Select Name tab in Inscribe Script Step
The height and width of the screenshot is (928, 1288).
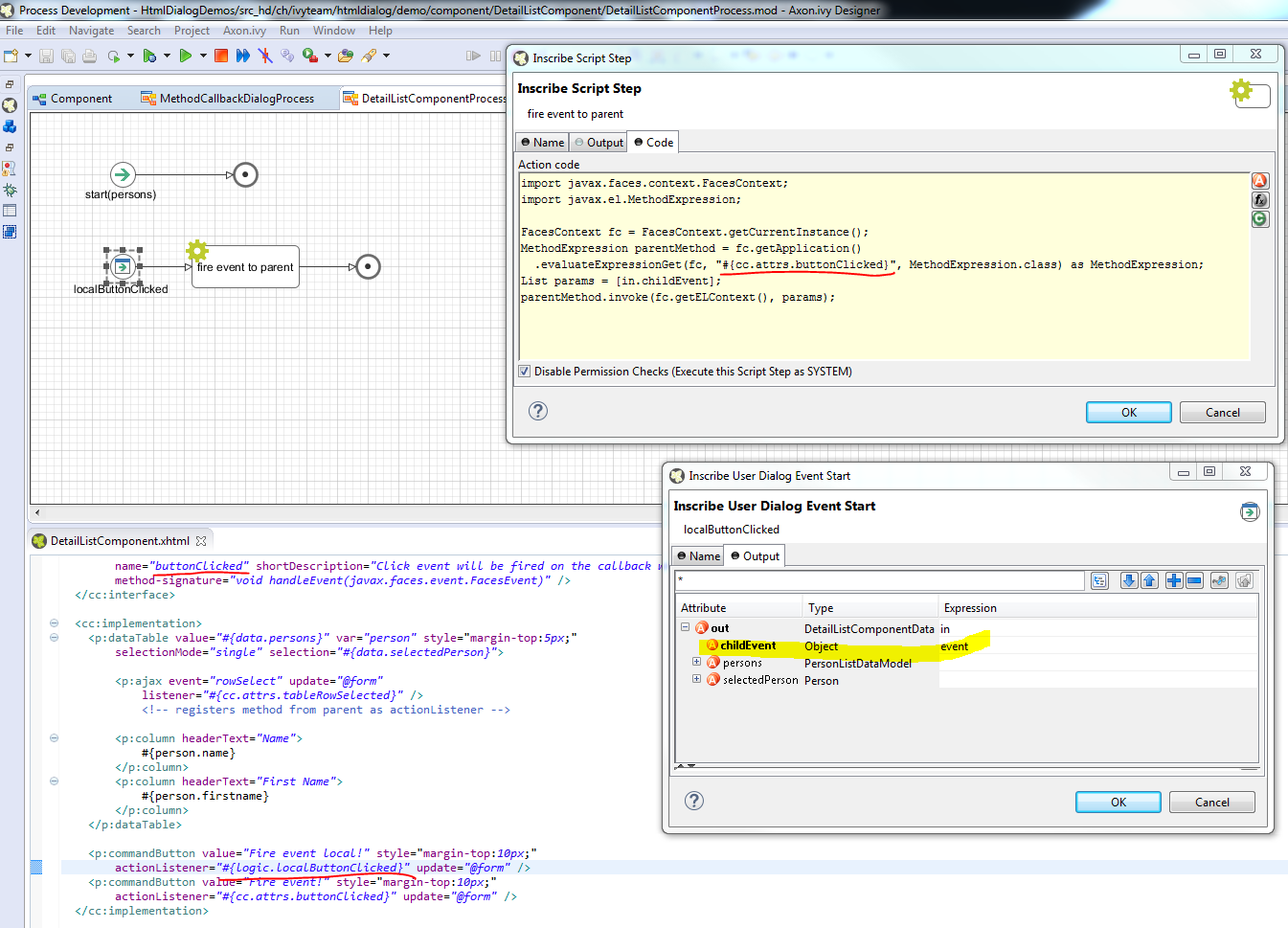(x=542, y=143)
